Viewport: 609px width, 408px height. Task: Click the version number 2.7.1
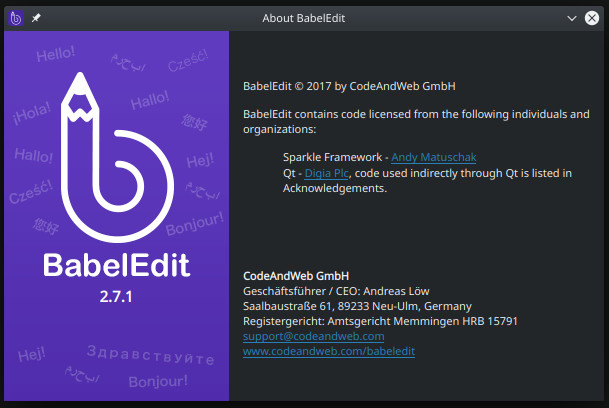click(116, 297)
